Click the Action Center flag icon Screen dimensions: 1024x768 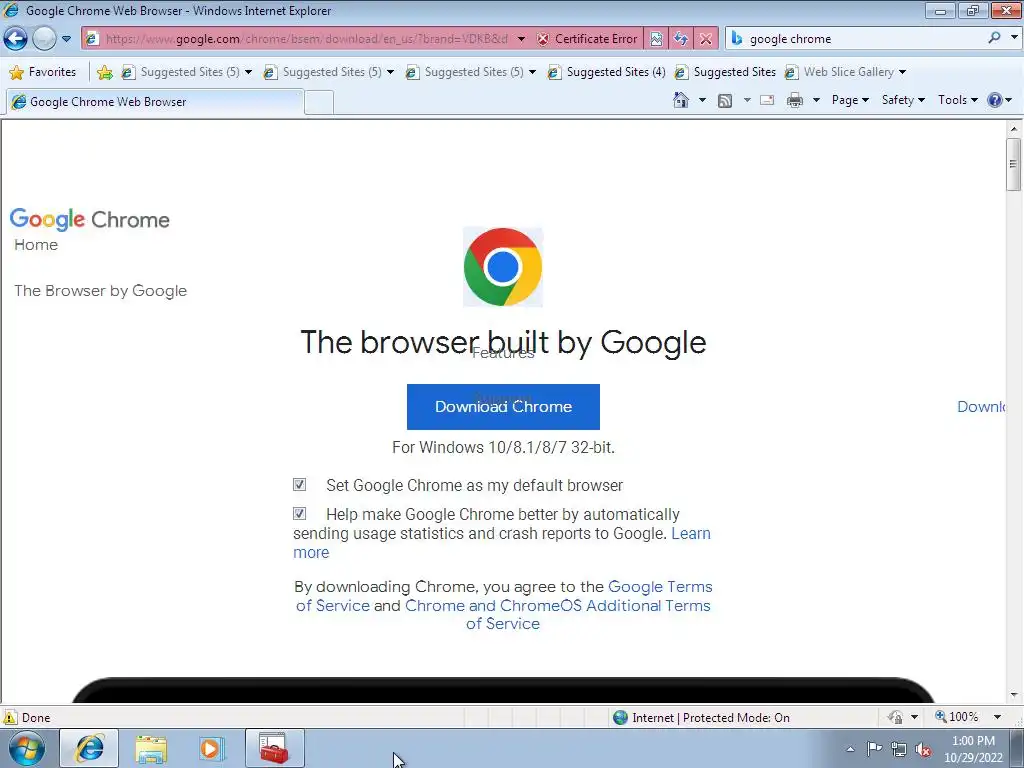[x=874, y=749]
